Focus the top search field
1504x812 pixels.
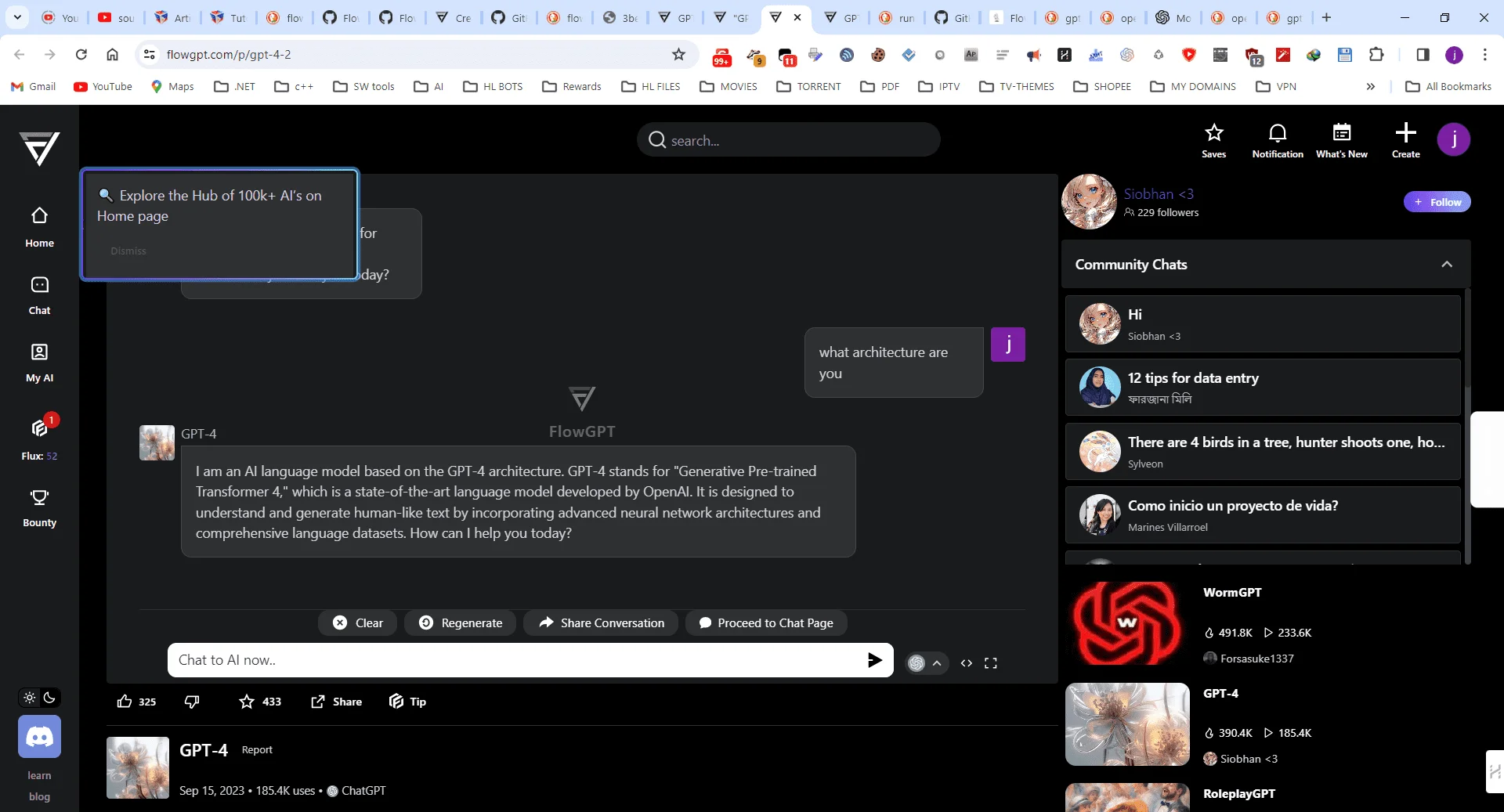(789, 140)
